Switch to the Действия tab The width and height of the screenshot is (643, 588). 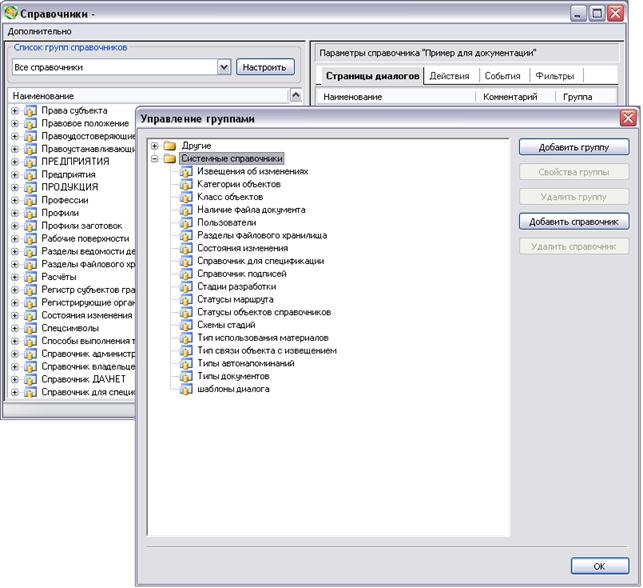click(449, 76)
